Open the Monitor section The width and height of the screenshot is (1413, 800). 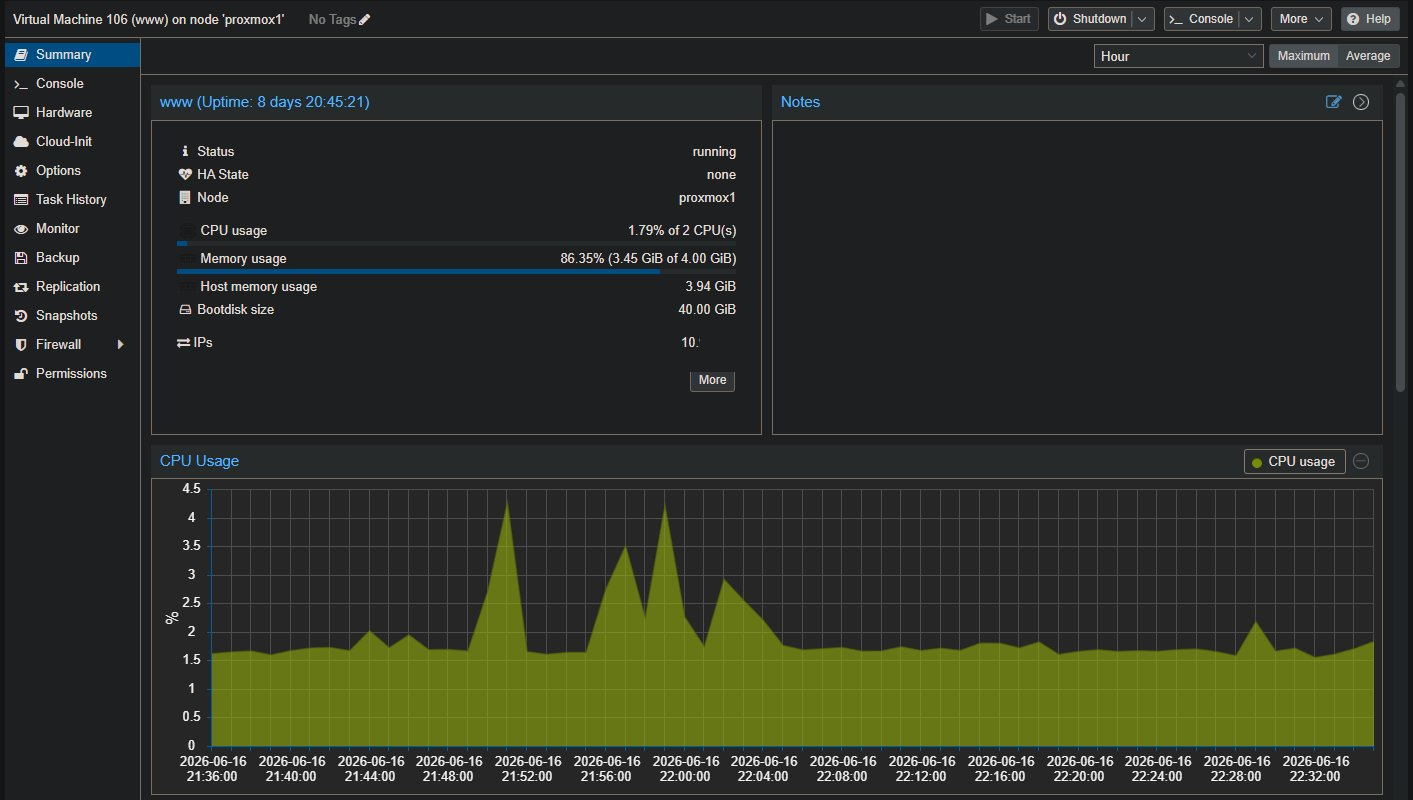72,229
